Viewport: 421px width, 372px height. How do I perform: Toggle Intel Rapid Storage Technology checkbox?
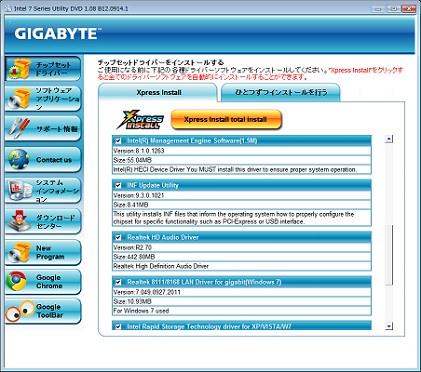coord(118,326)
